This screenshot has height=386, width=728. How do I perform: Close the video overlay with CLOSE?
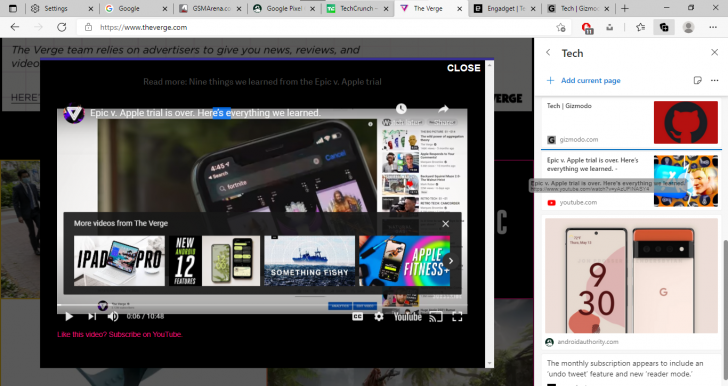[x=463, y=68]
